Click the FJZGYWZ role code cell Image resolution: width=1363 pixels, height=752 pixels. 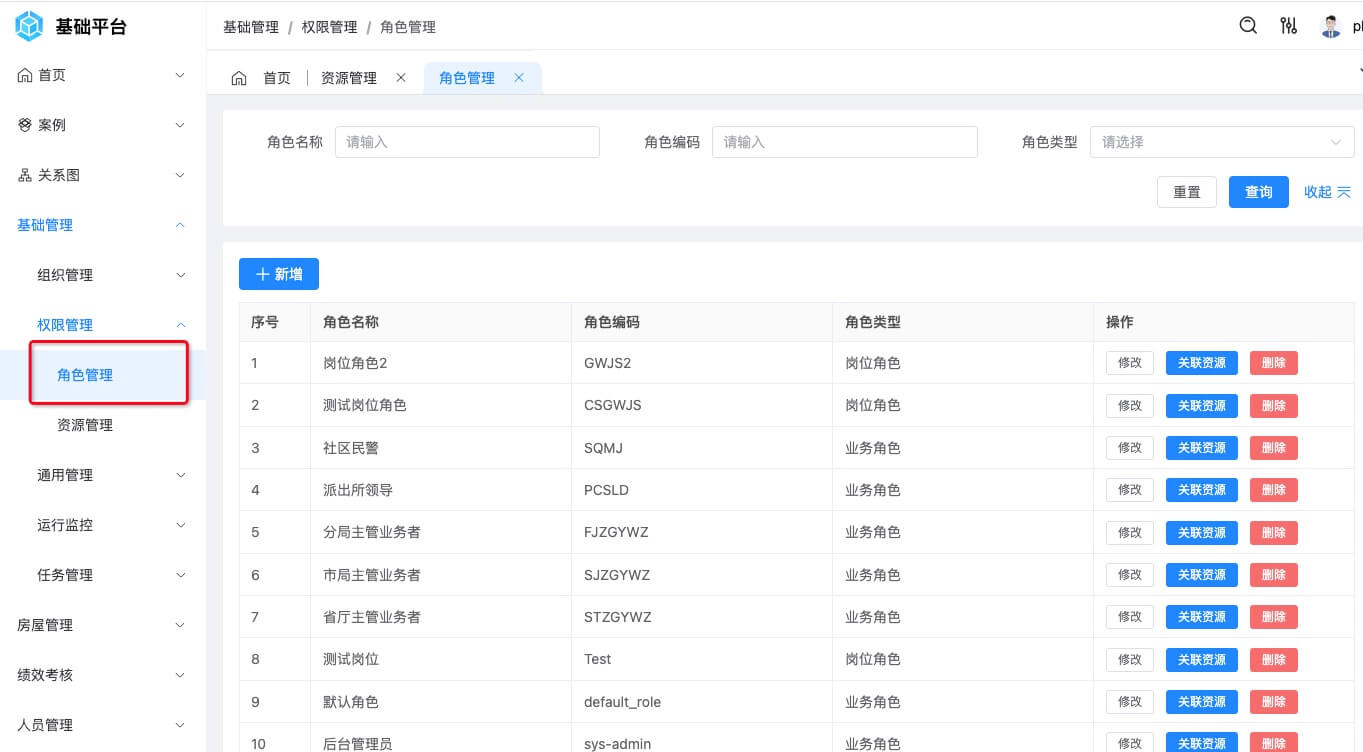point(702,532)
